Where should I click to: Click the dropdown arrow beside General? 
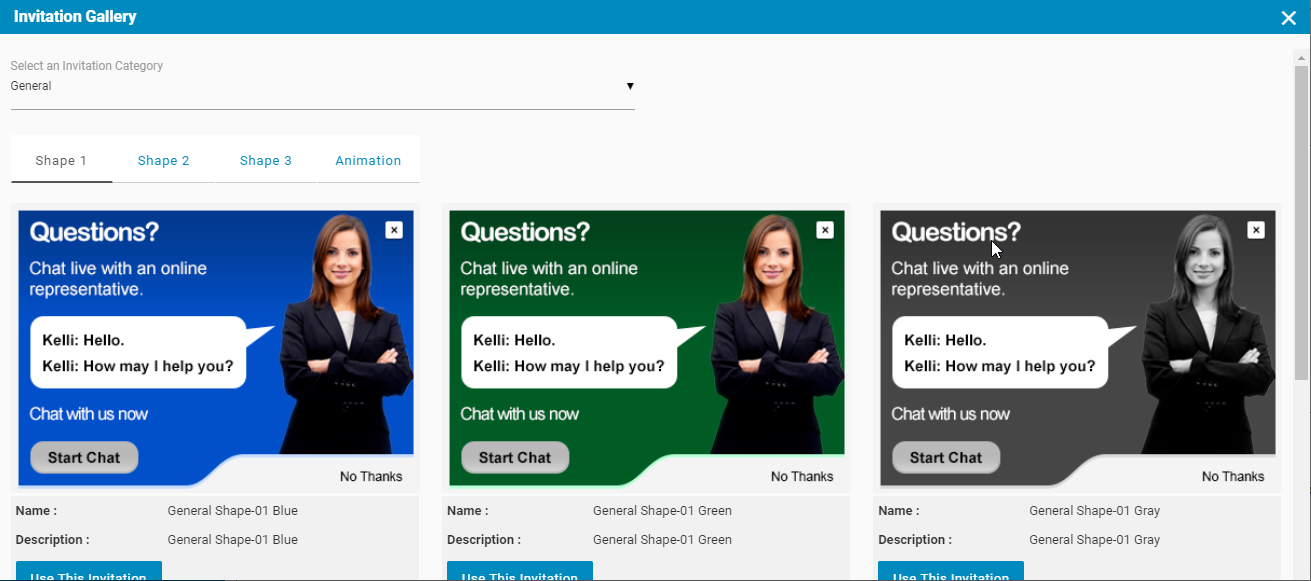630,86
